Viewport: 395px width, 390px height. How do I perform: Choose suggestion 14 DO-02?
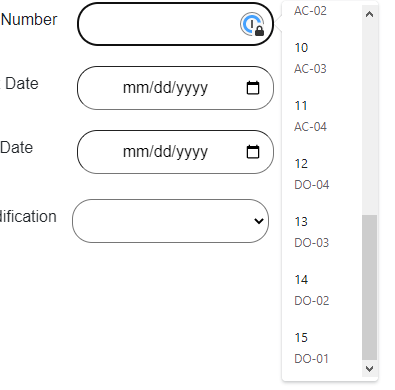point(322,290)
